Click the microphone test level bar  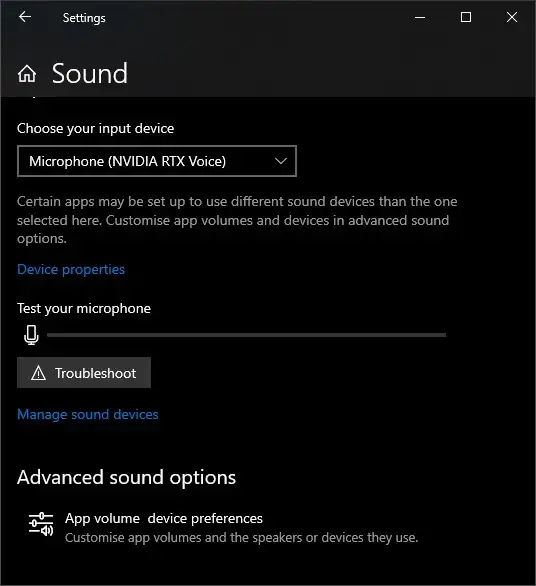click(247, 335)
